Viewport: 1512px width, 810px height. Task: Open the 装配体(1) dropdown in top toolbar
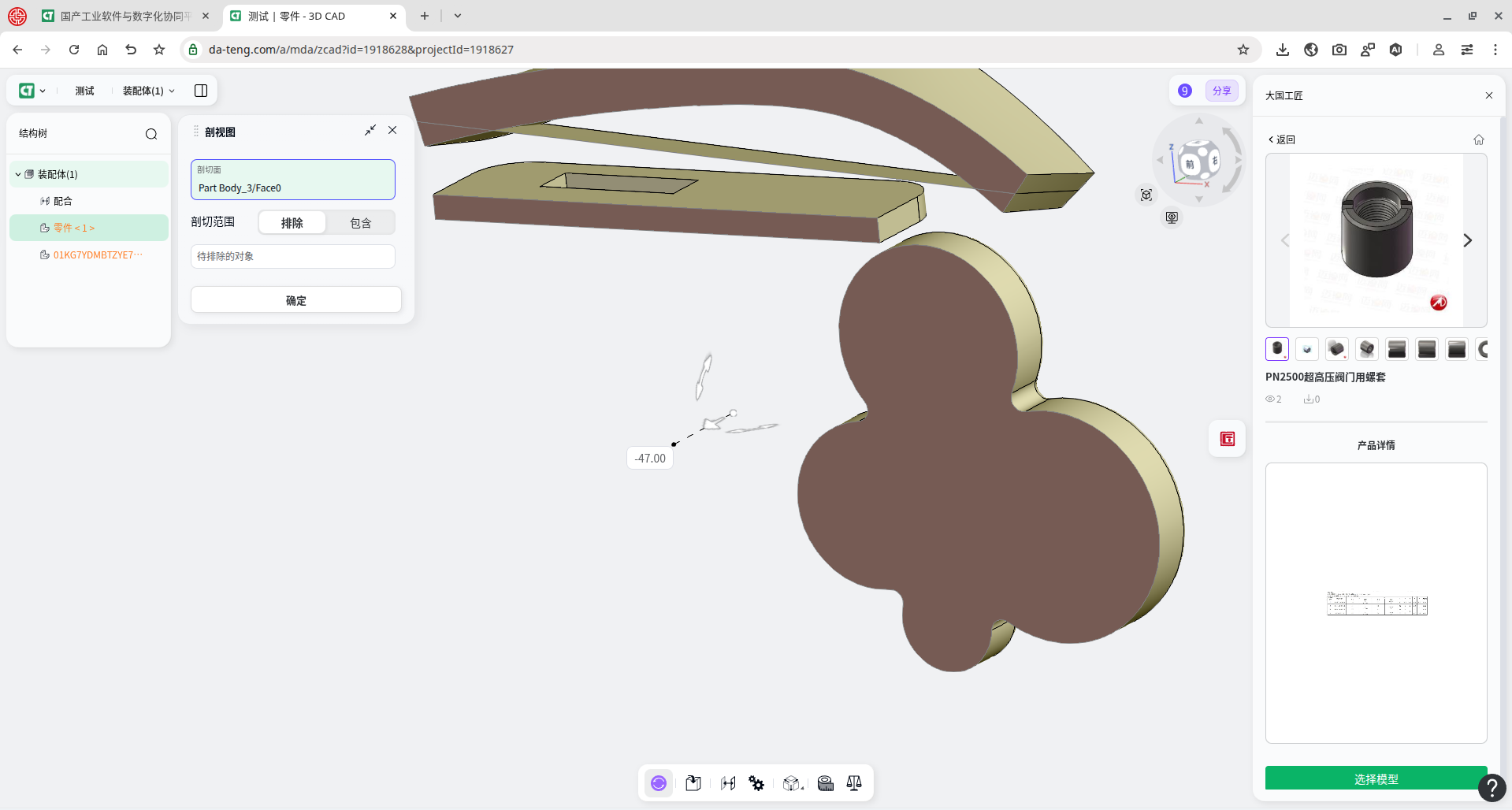tap(148, 91)
